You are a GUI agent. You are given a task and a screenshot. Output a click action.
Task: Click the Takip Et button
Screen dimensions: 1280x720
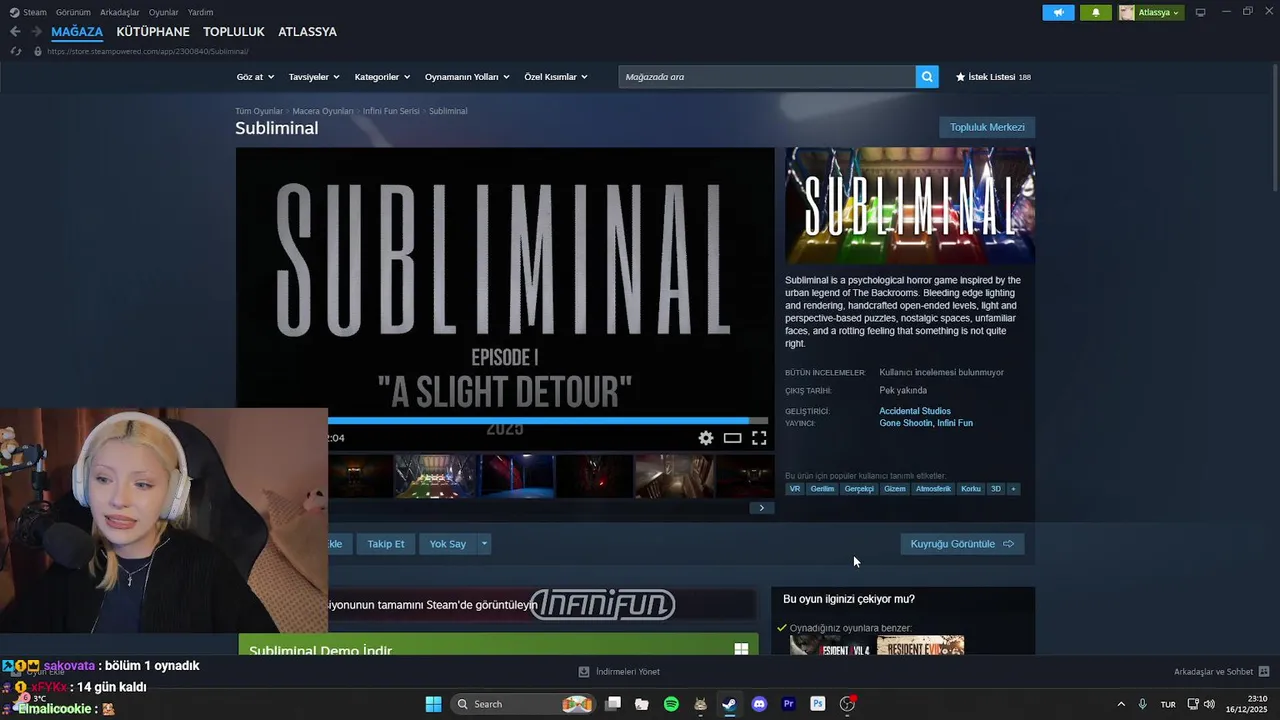386,544
